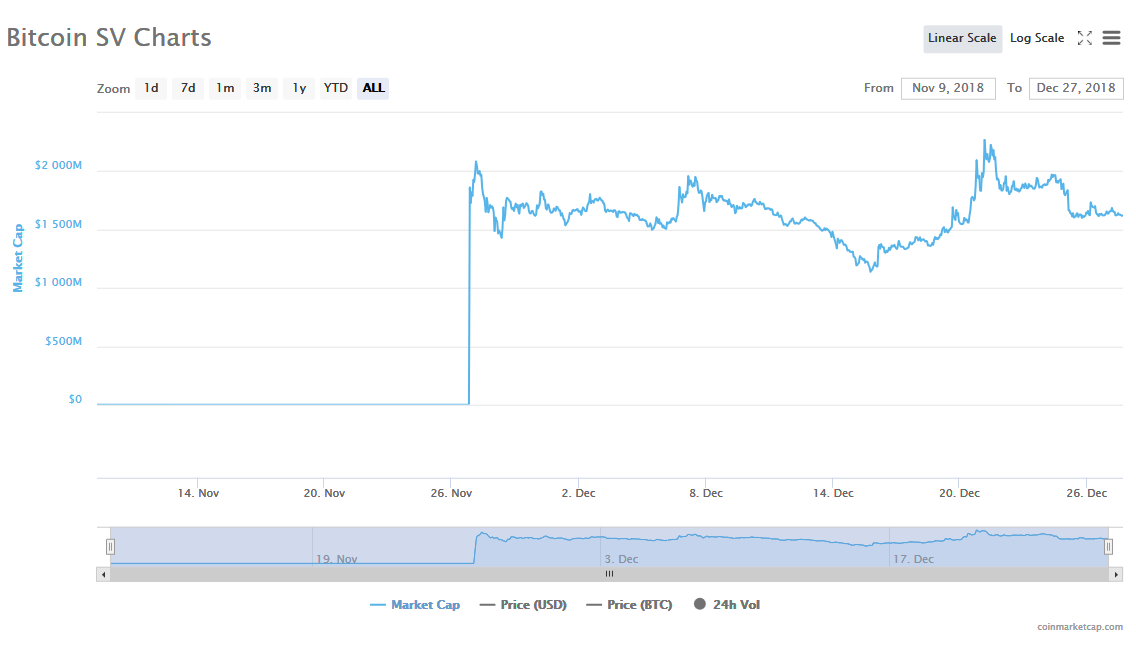1136x645 pixels.
Task: Click the 20. Dec date label
Action: click(x=959, y=493)
